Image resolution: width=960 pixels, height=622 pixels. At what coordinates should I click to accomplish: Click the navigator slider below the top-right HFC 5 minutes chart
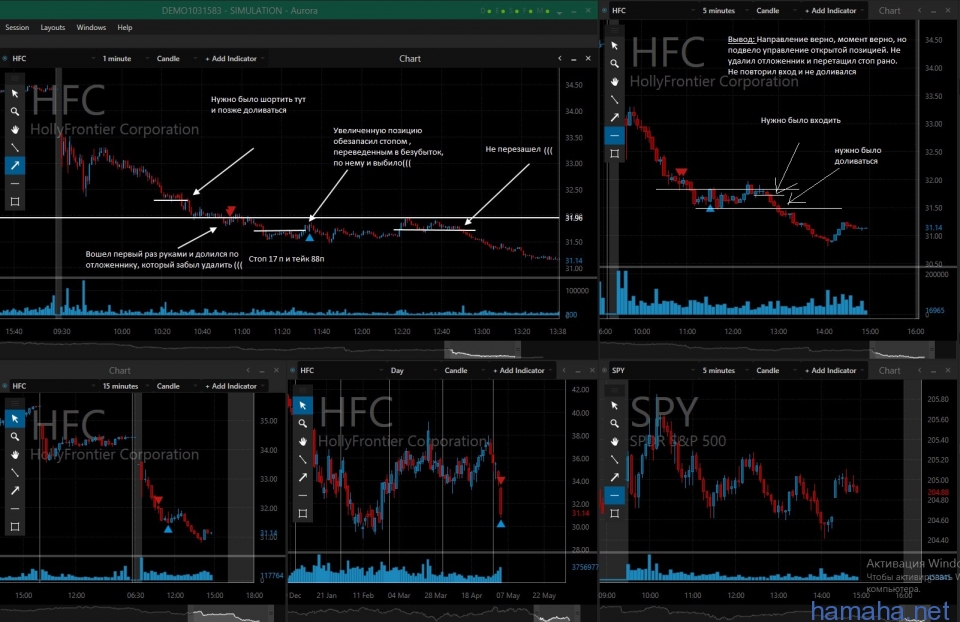(x=901, y=351)
